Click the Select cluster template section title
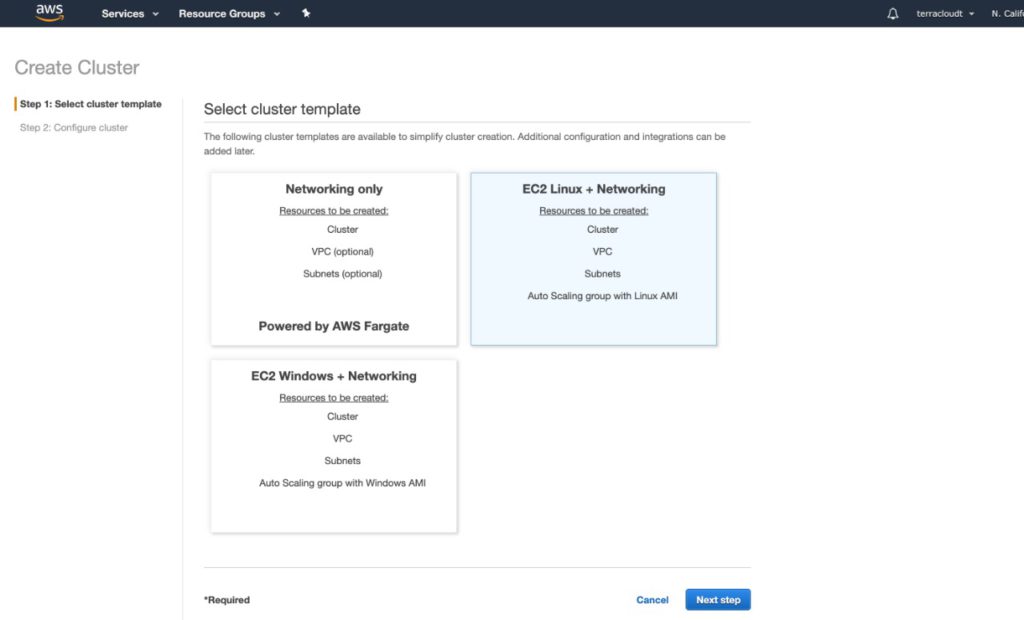The height and width of the screenshot is (620, 1024). click(282, 109)
